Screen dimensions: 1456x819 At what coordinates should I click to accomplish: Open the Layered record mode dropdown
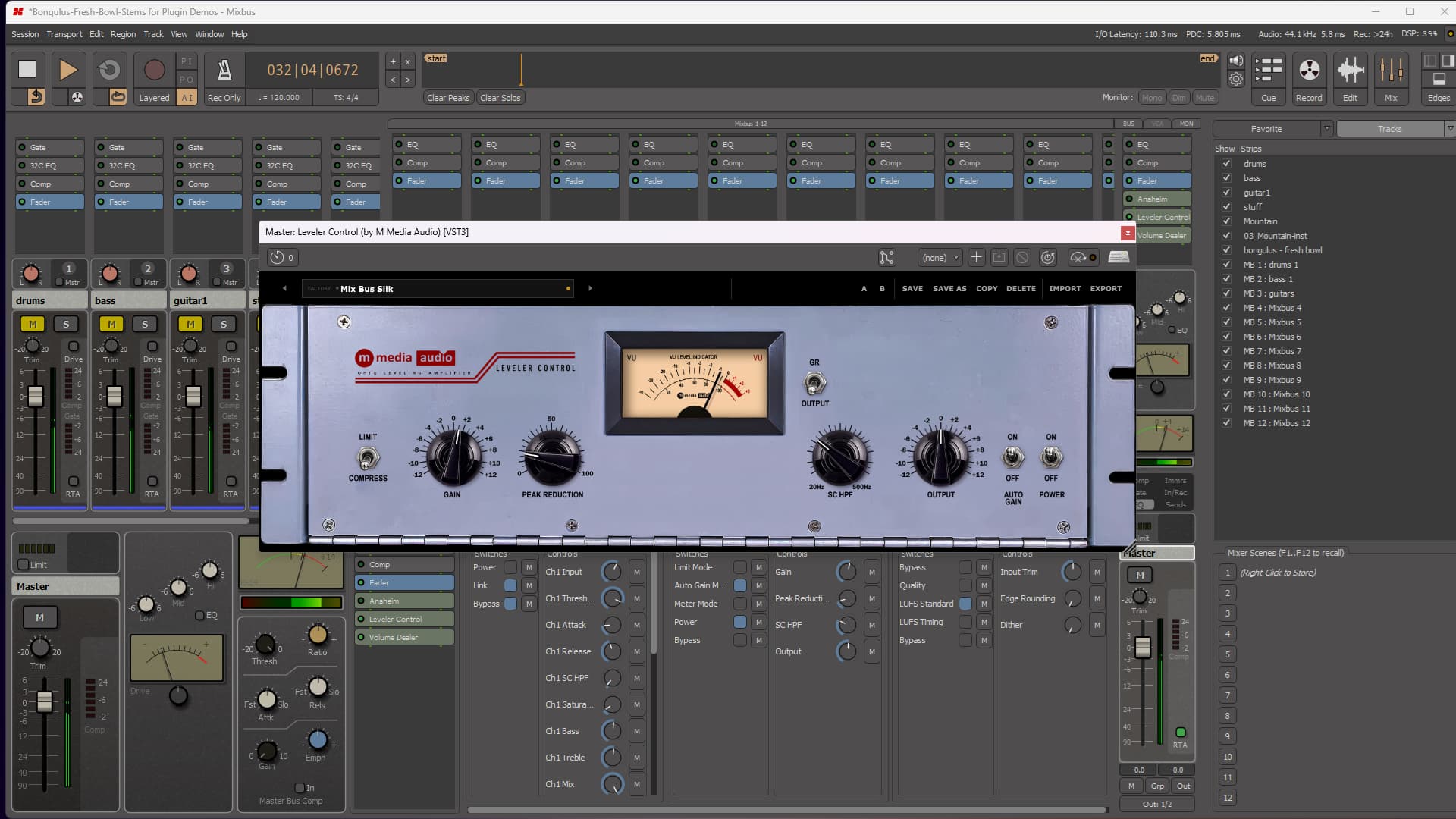coord(154,98)
